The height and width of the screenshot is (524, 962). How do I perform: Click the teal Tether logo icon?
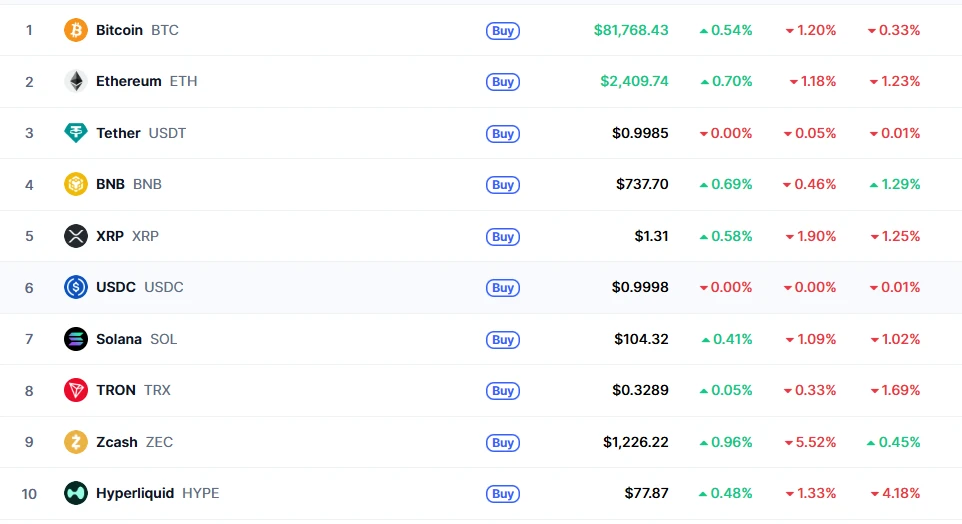point(75,133)
